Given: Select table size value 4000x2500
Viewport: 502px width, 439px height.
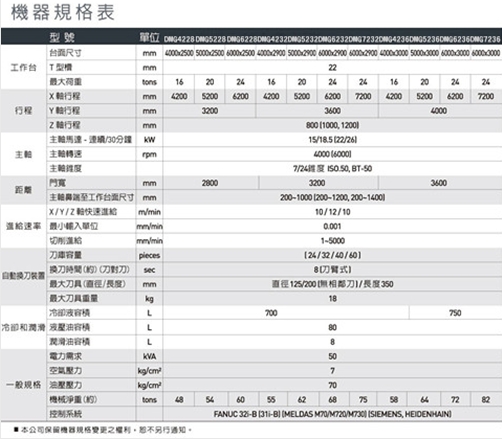Looking at the screenshot, I should click(x=179, y=53).
